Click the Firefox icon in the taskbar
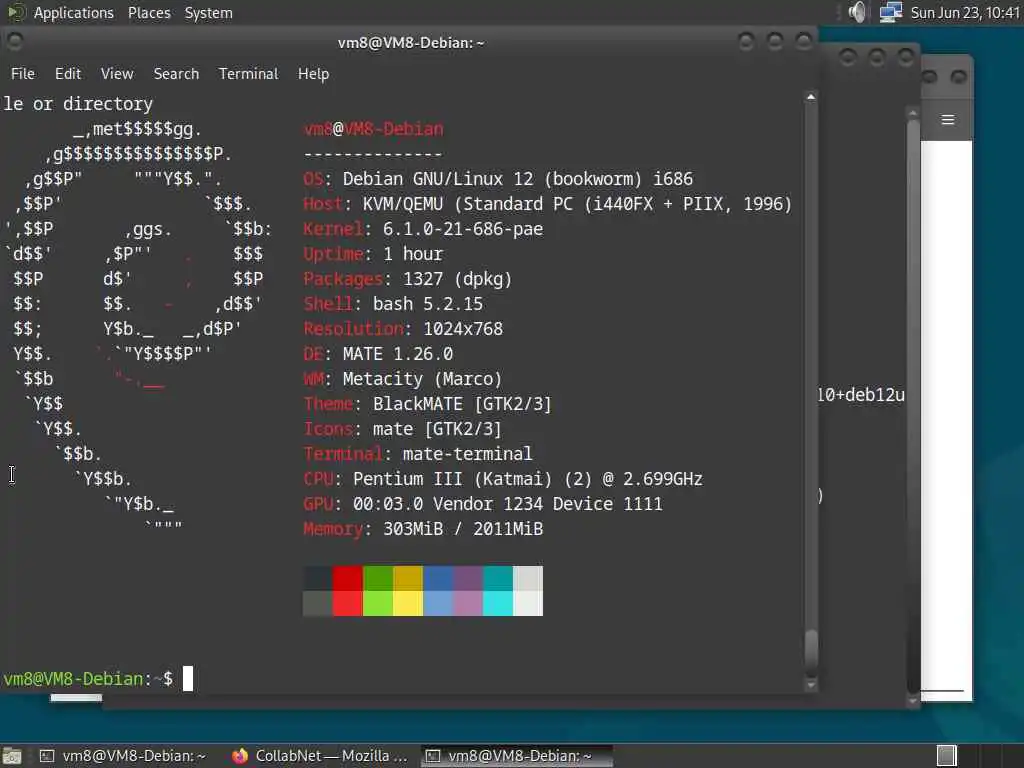Viewport: 1024px width, 768px height. (x=240, y=756)
